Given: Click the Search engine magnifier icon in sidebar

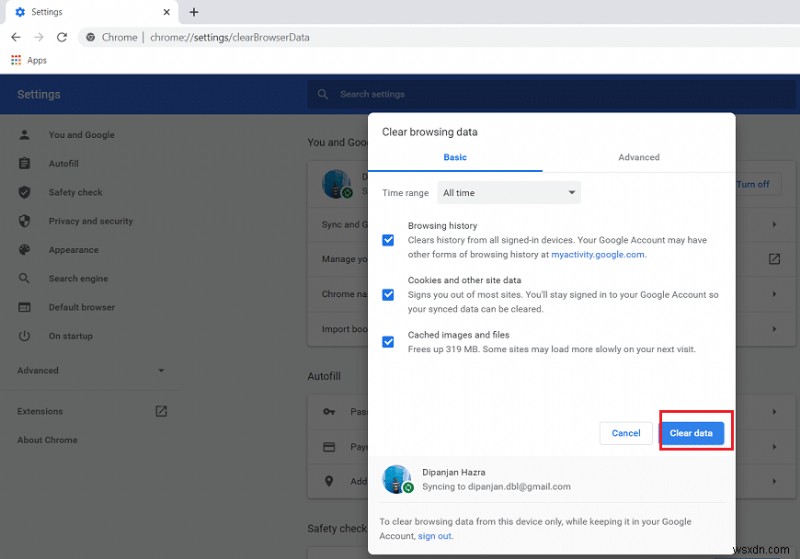Looking at the screenshot, I should pos(24,278).
